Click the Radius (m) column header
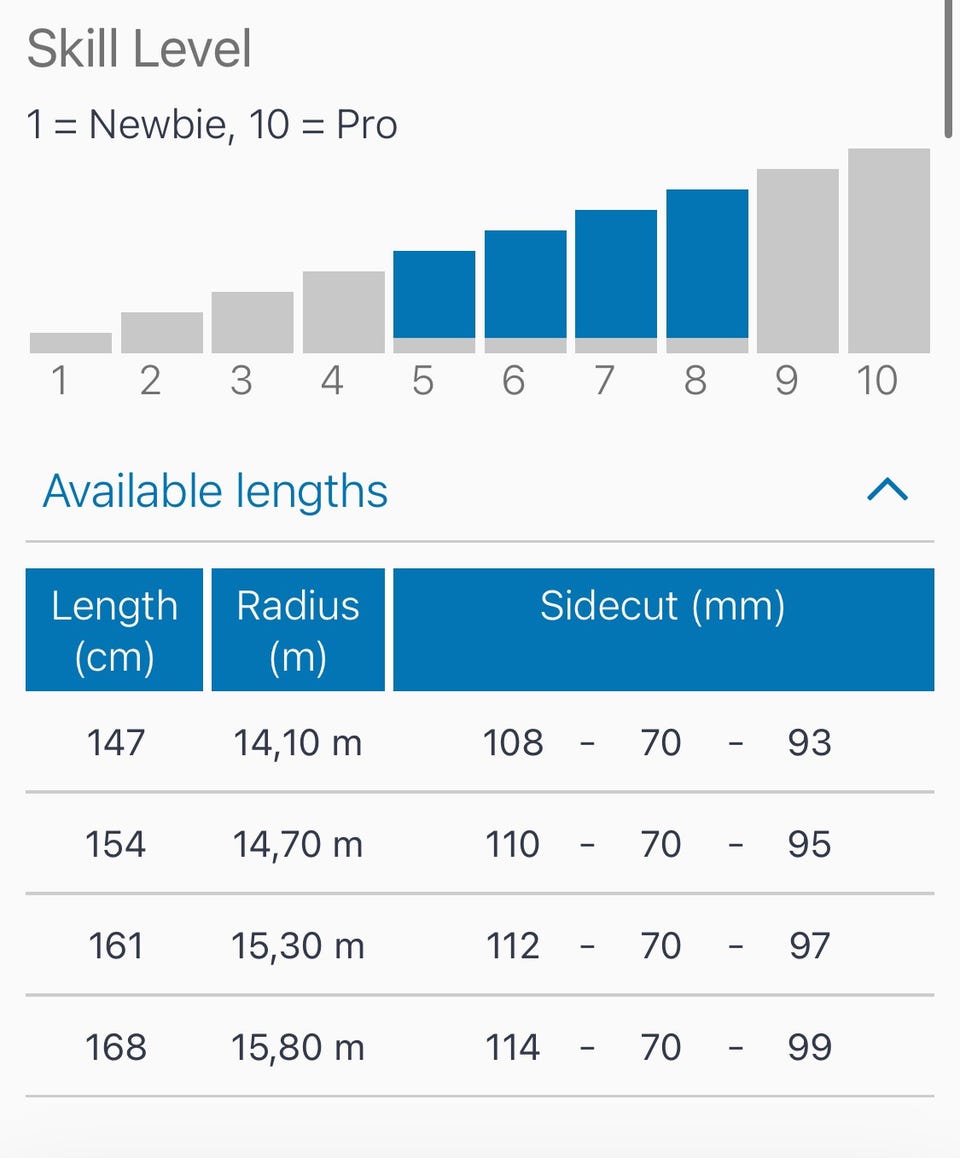The width and height of the screenshot is (960, 1158). tap(298, 630)
